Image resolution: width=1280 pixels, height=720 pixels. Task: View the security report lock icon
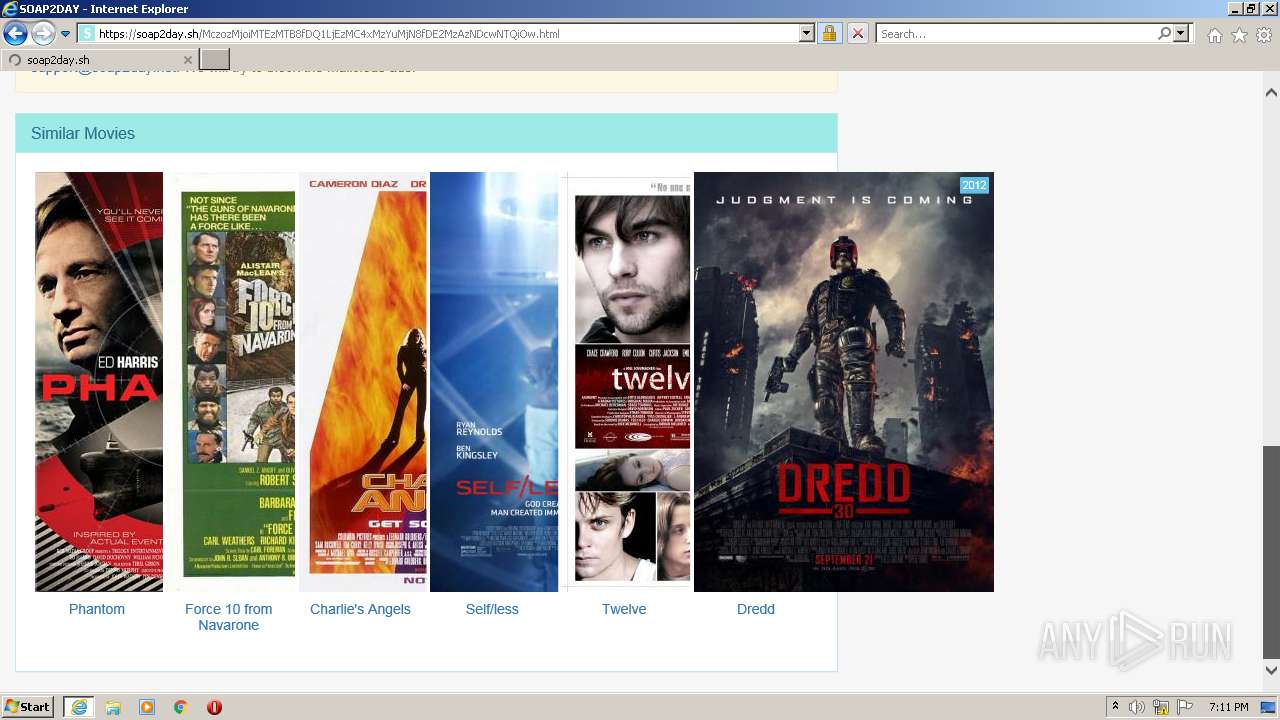coord(829,34)
